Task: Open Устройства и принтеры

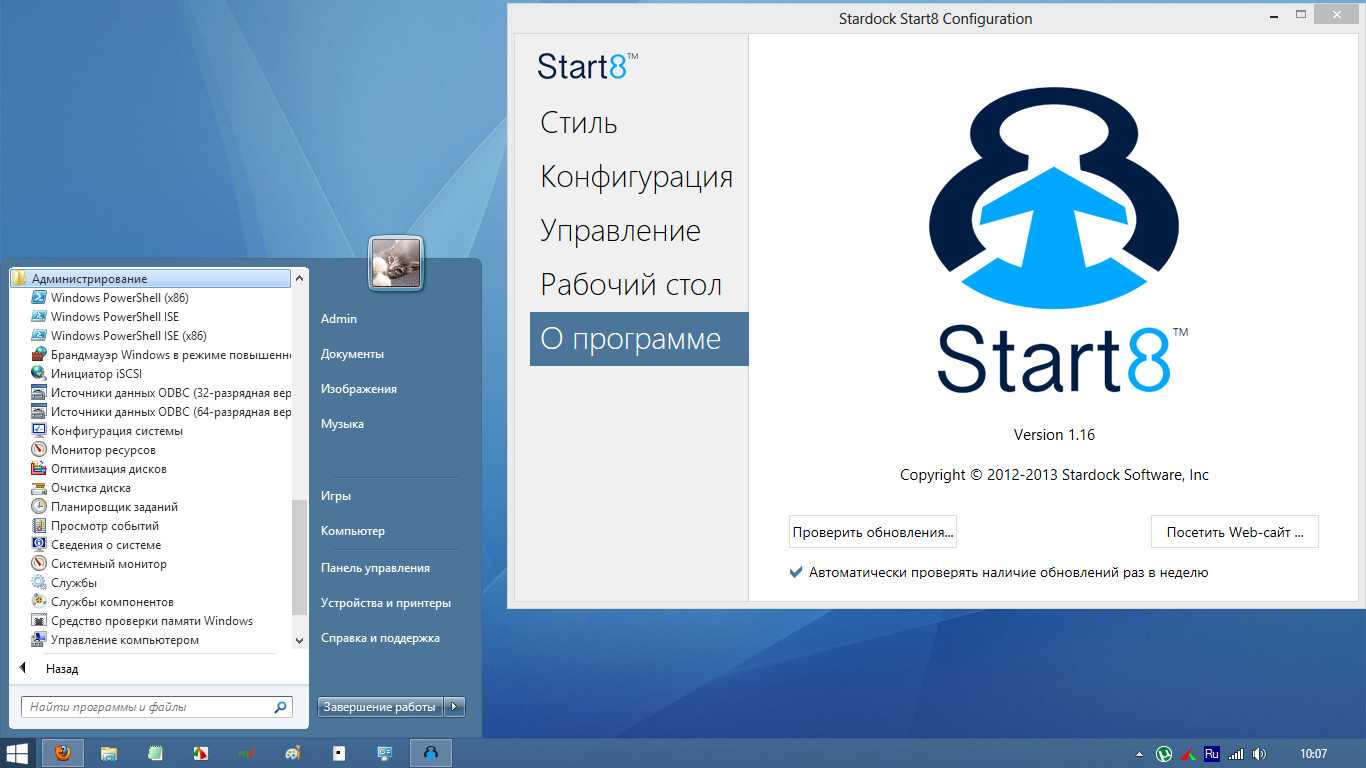Action: pyautogui.click(x=386, y=603)
